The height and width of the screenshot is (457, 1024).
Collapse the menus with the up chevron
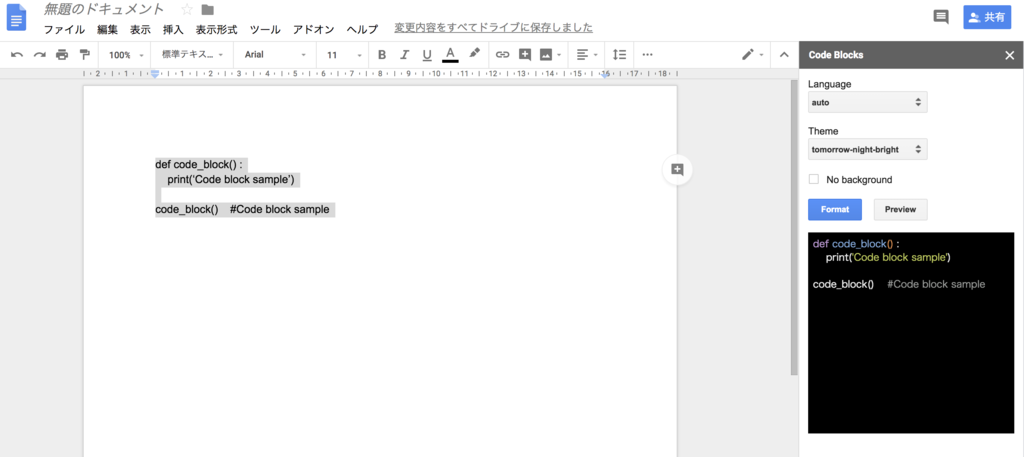(784, 55)
